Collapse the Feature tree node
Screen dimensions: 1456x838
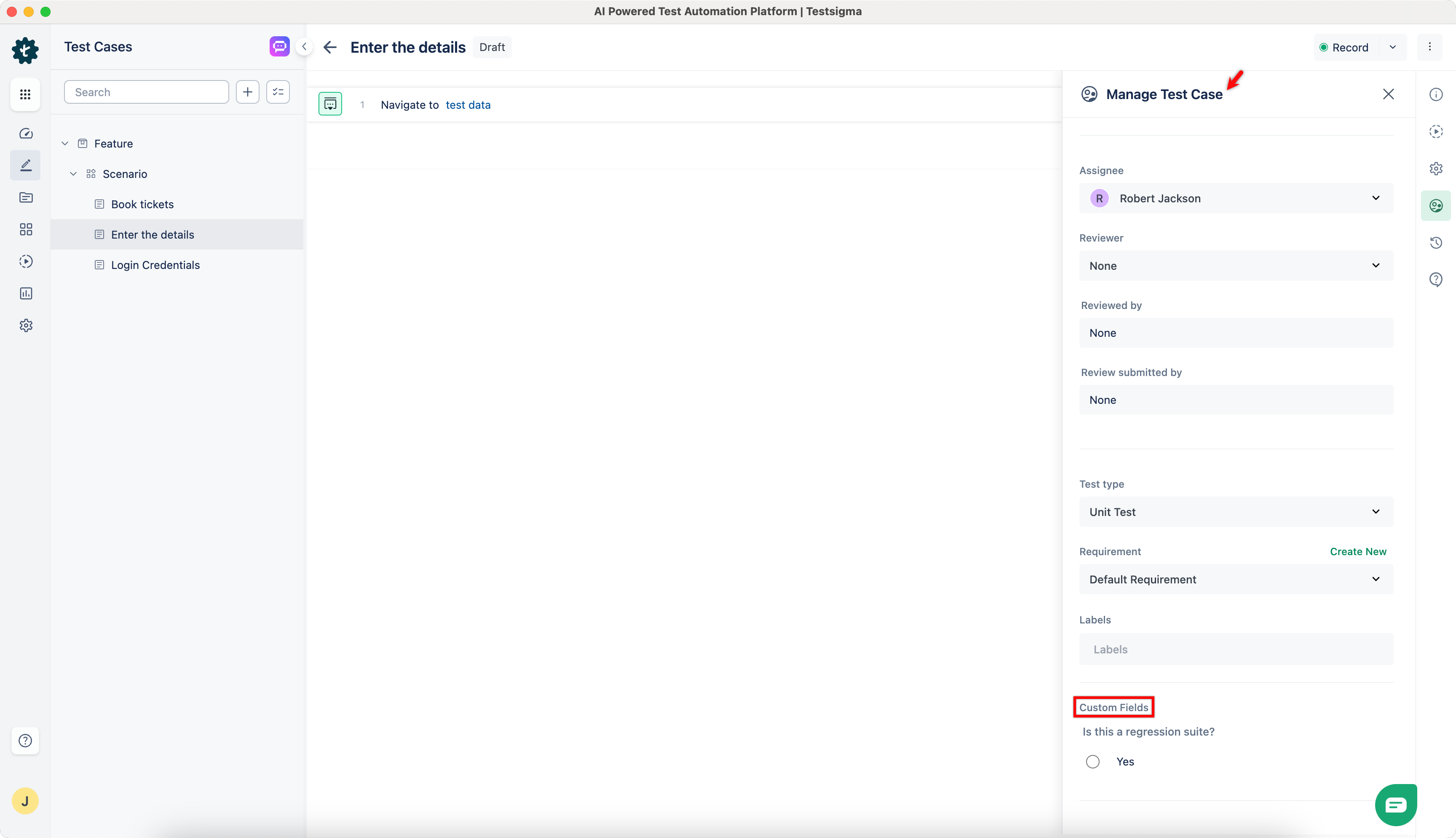[x=65, y=143]
